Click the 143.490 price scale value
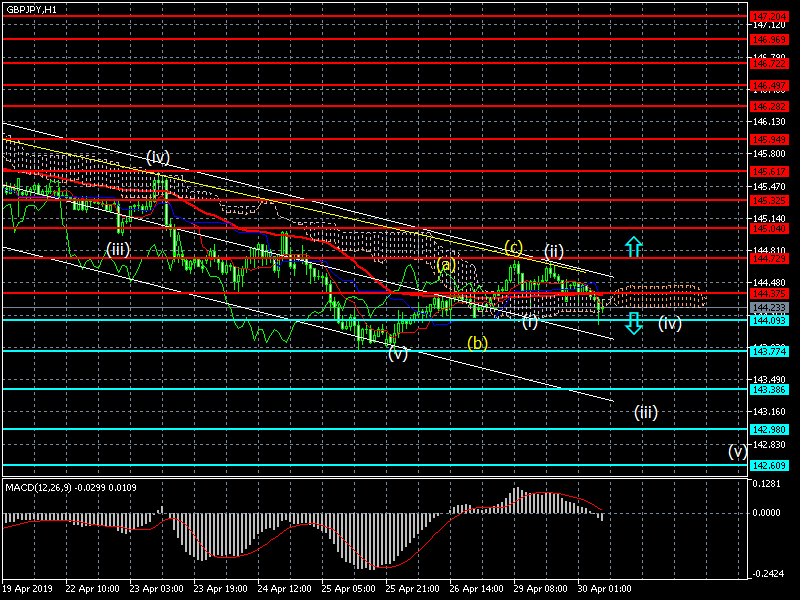 (769, 380)
